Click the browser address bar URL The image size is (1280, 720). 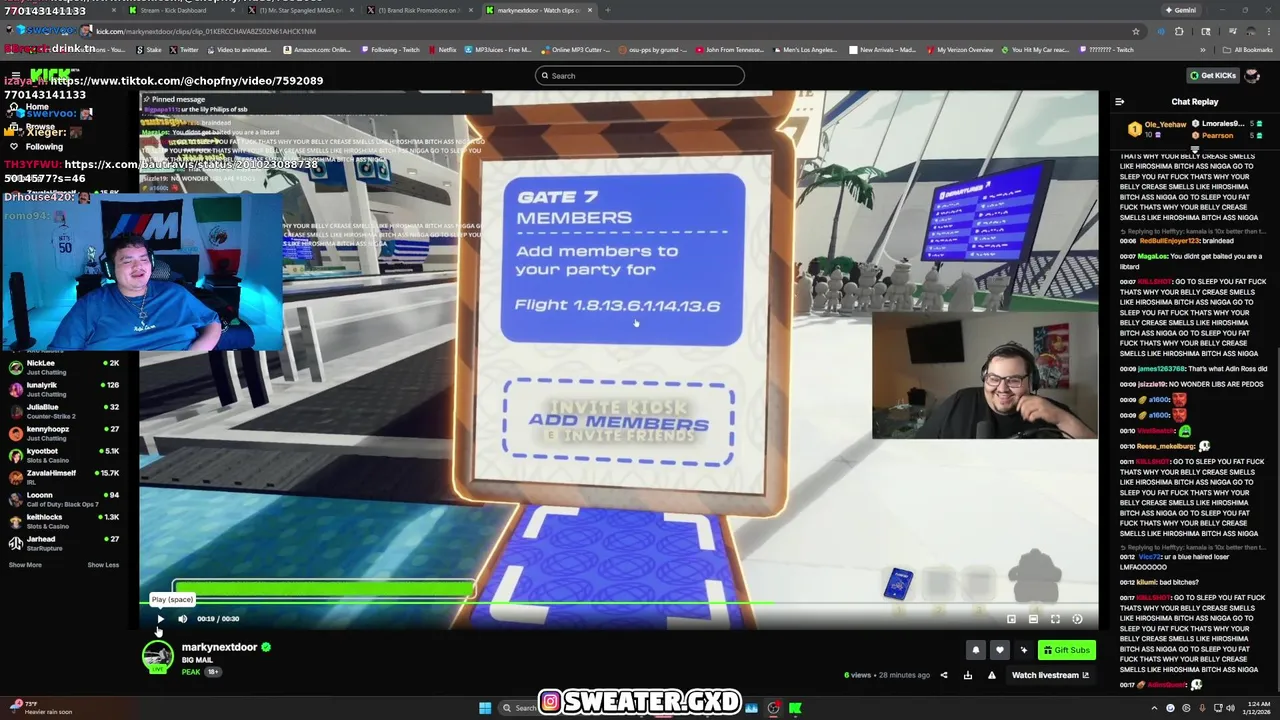tap(205, 31)
